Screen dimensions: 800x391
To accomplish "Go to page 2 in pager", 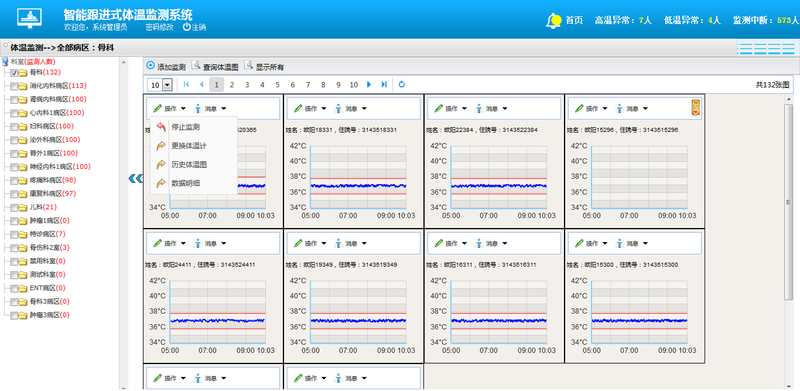I will coord(232,85).
